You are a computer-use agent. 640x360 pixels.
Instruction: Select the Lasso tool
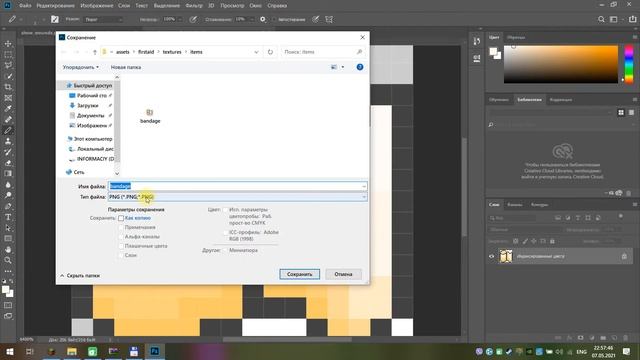(x=8, y=65)
